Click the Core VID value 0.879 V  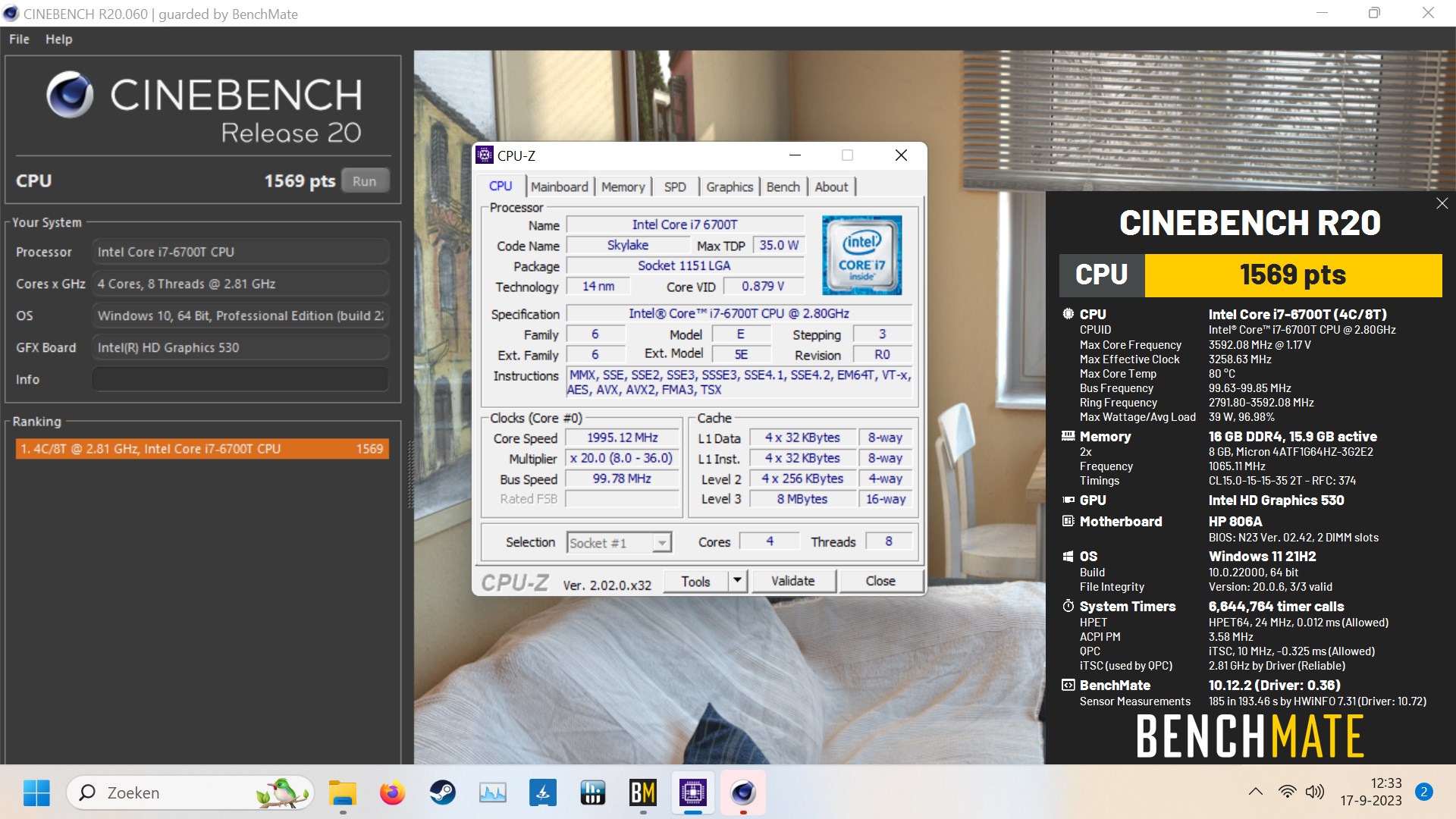pos(763,286)
